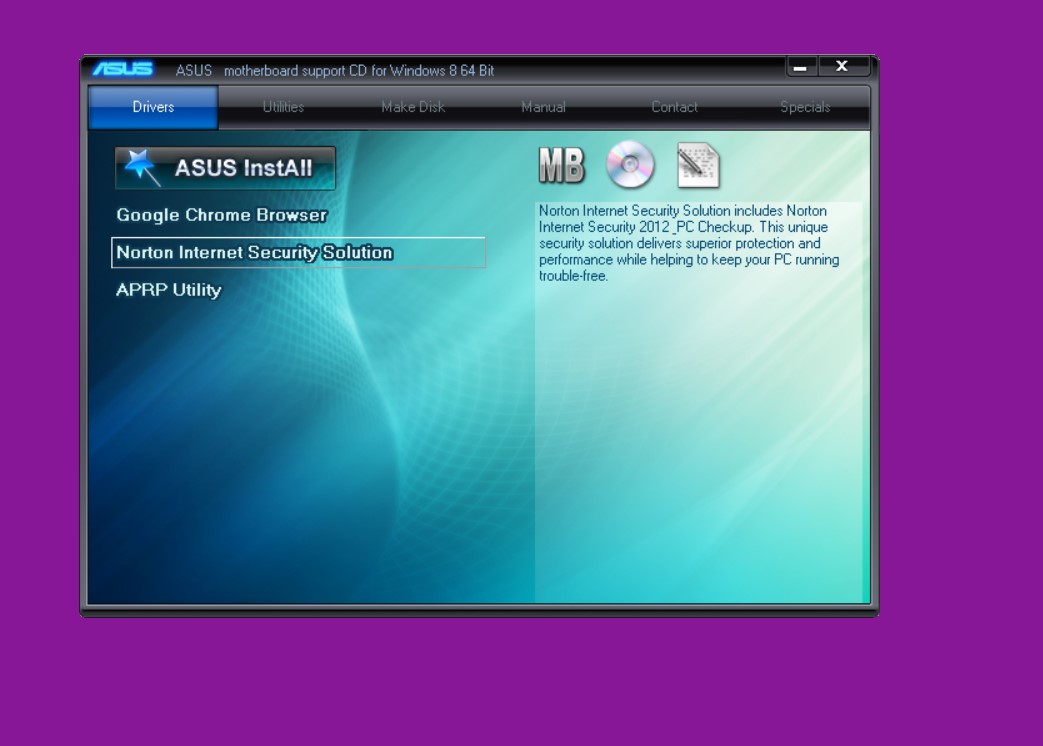The image size is (1043, 746).
Task: Select the Manual tab
Action: point(543,107)
